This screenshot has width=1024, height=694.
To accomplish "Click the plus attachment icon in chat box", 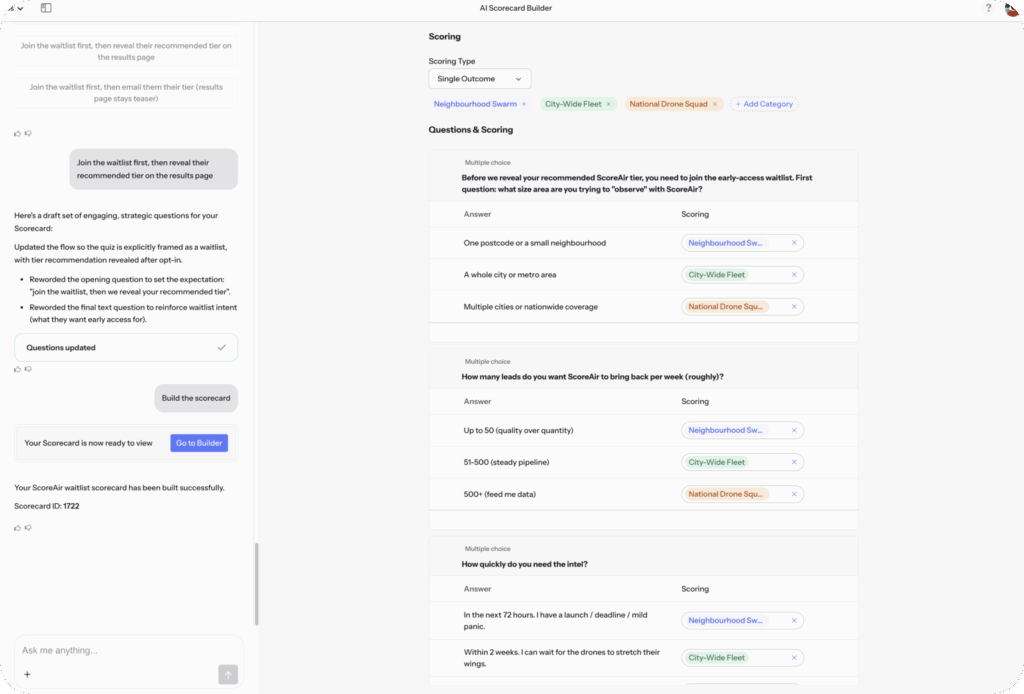I will (x=27, y=674).
